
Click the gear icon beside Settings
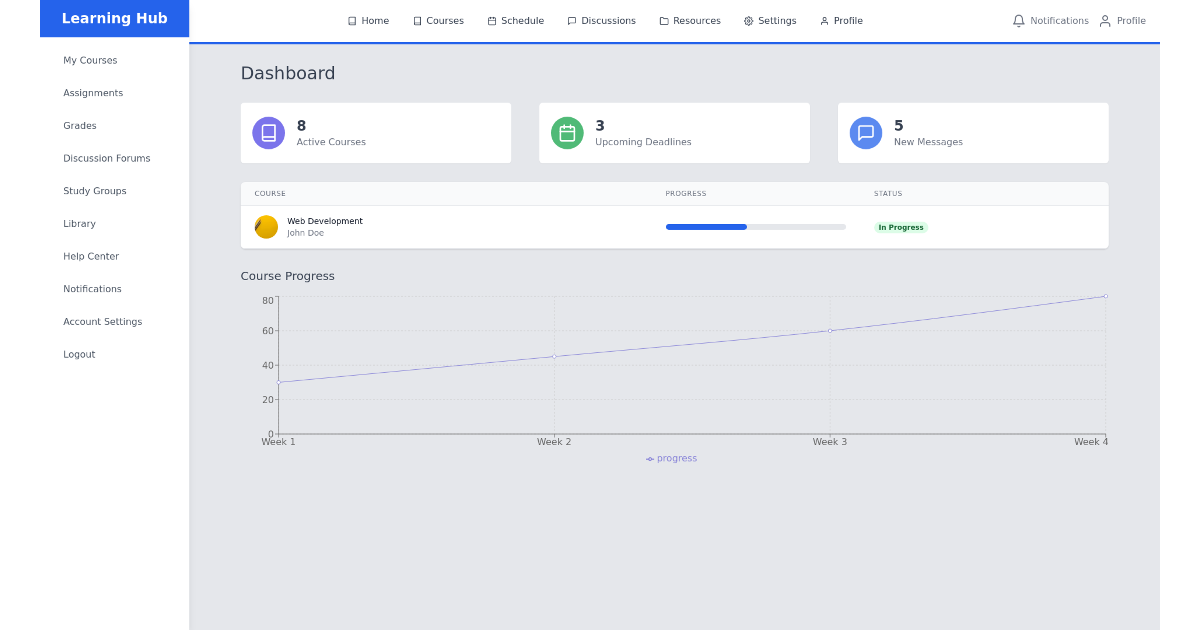click(x=748, y=21)
